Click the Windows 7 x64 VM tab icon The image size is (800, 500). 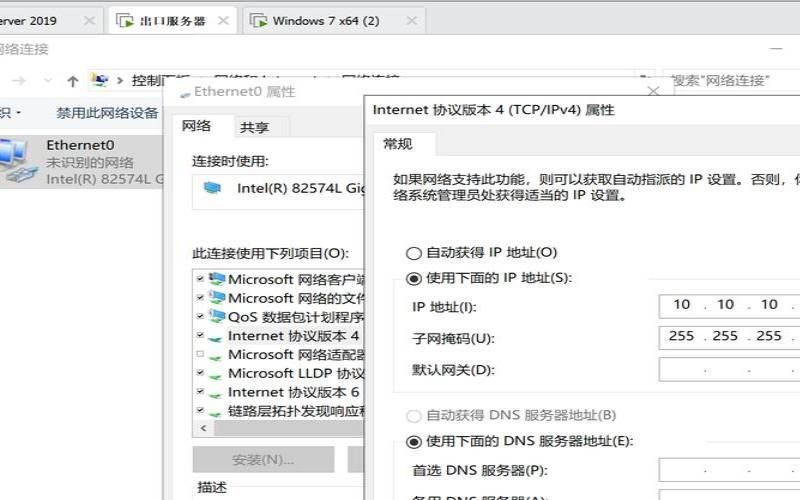pos(259,20)
